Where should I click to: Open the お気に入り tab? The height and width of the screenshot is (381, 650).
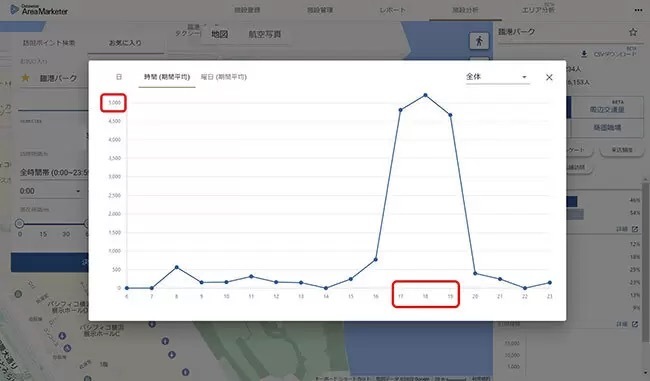pos(125,43)
